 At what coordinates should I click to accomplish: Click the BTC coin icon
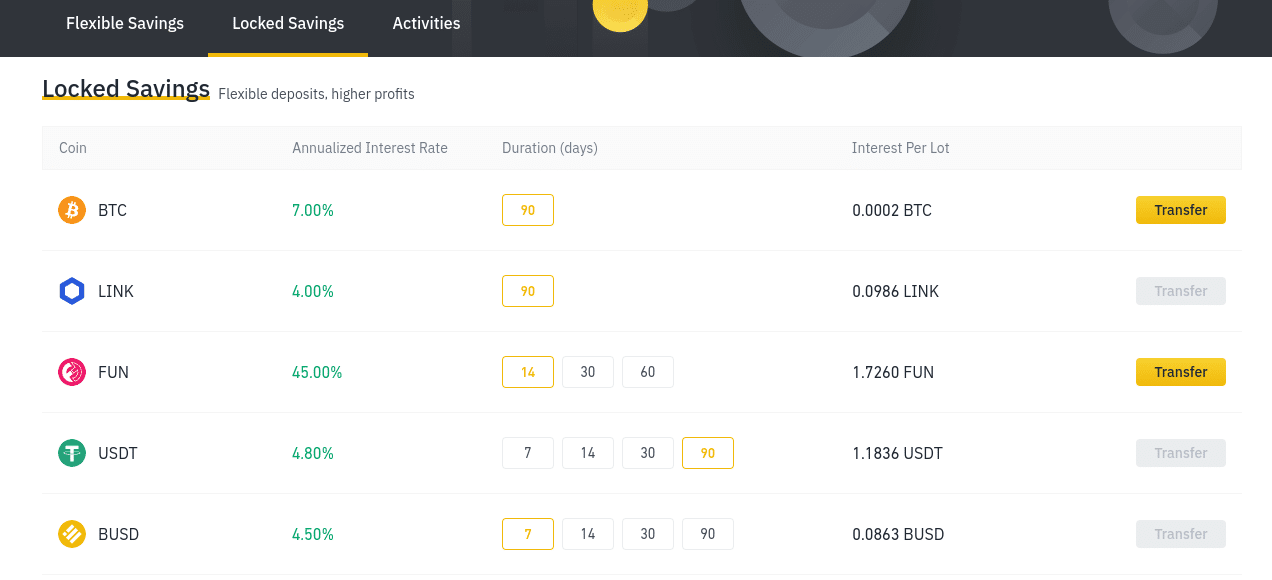point(72,210)
